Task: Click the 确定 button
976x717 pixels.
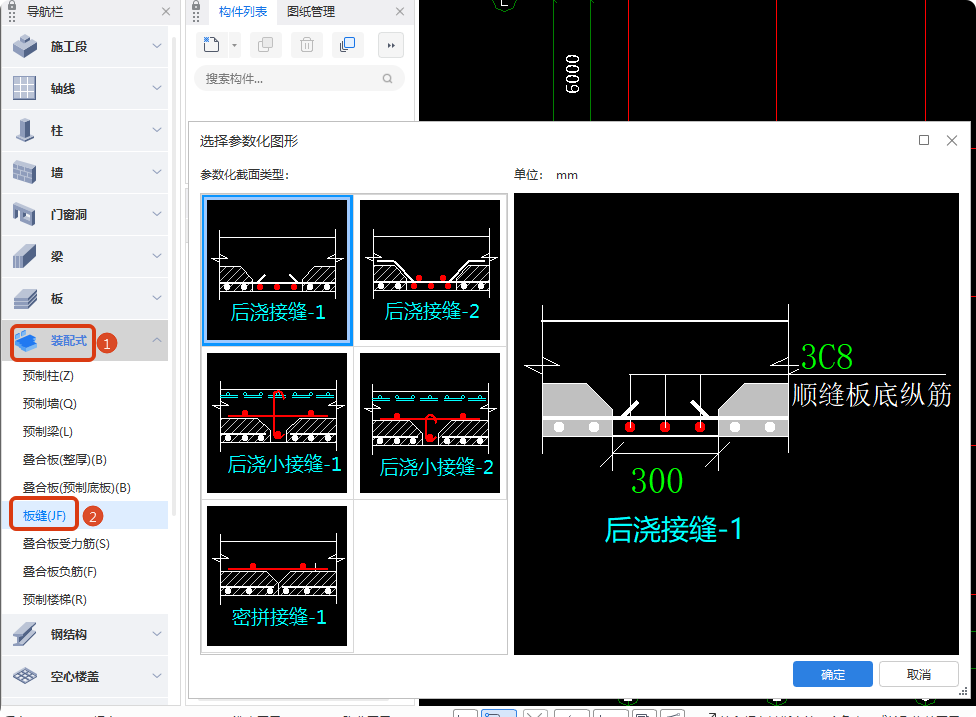Action: click(832, 674)
